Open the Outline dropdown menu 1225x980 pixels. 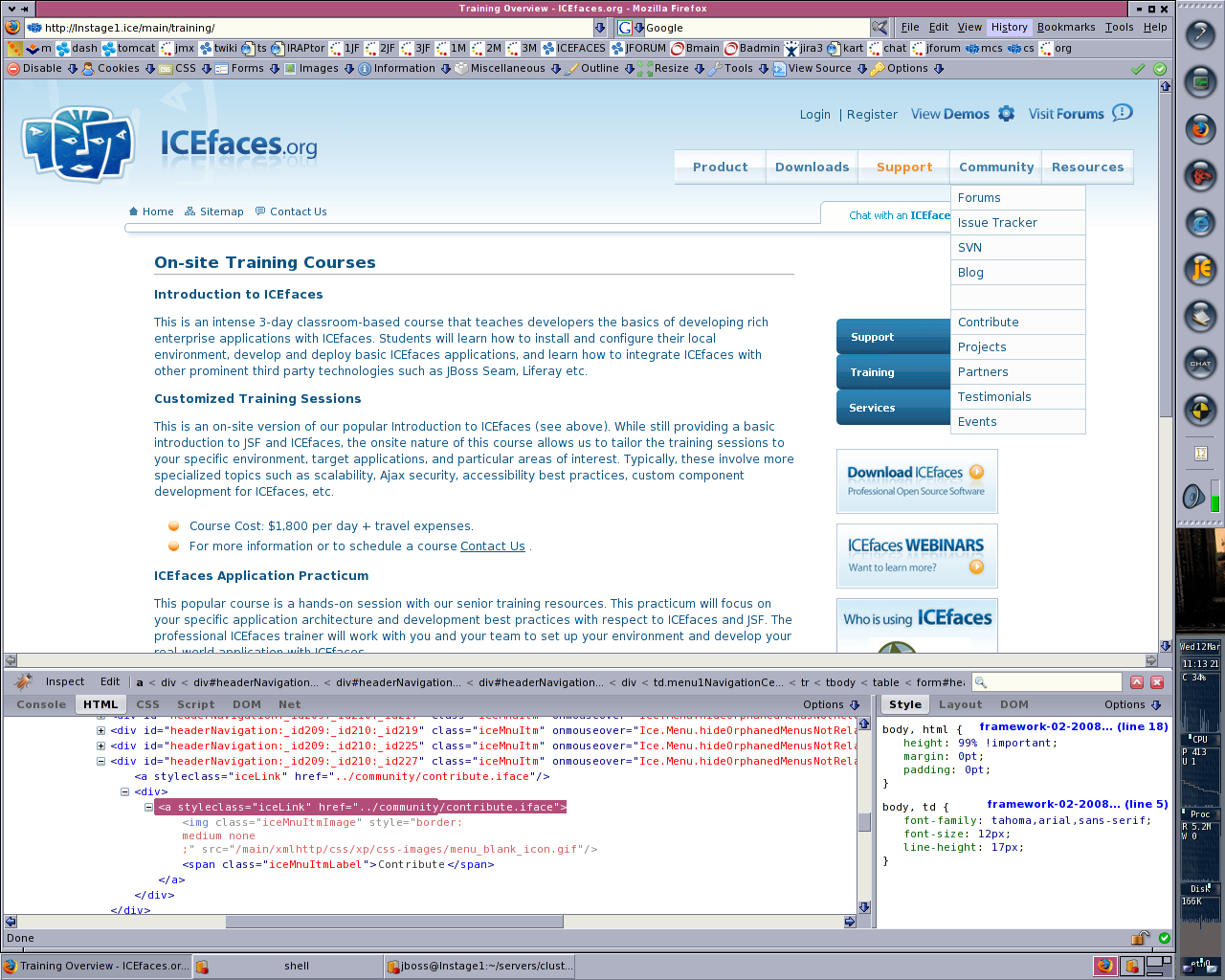click(x=600, y=69)
